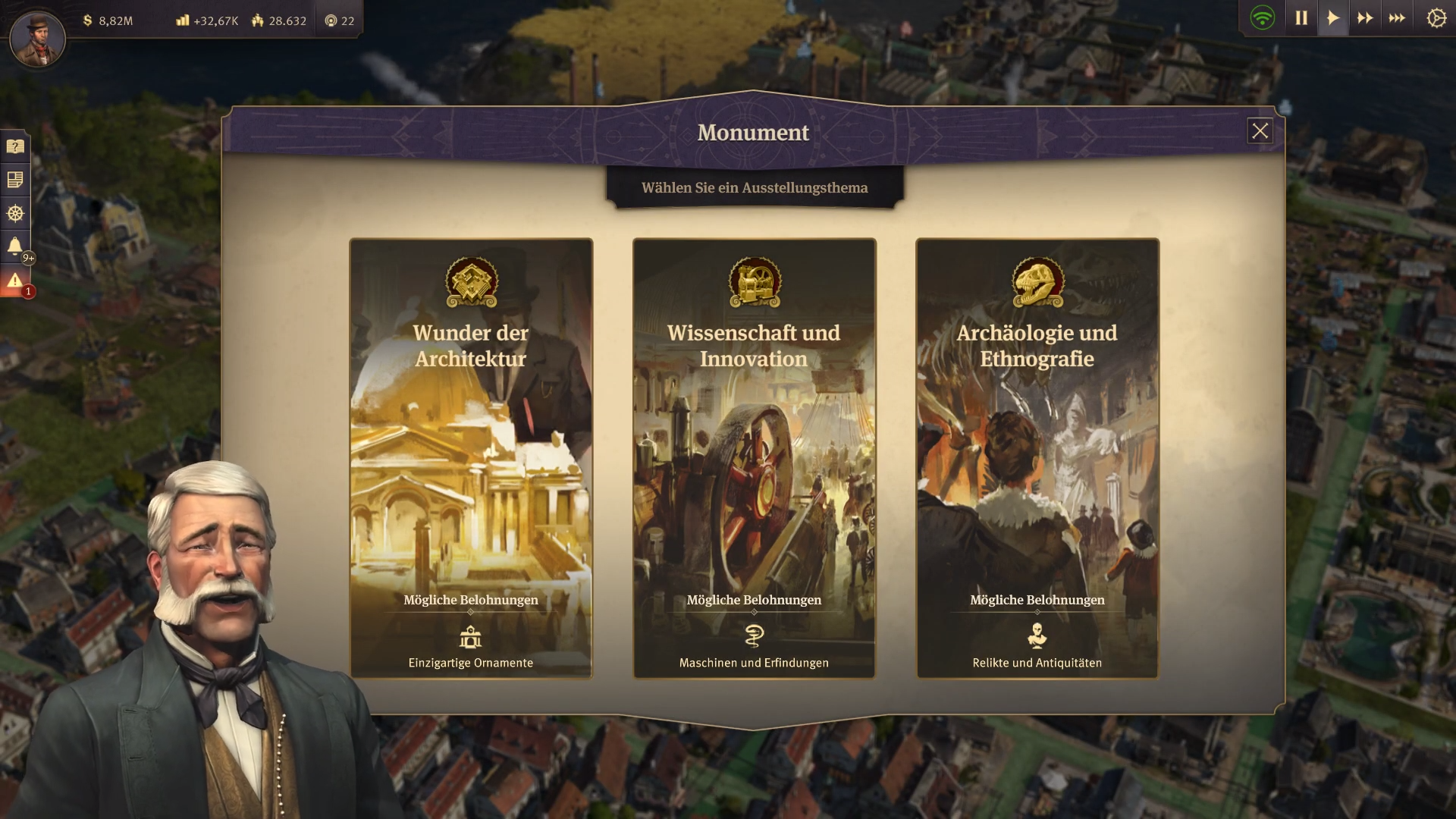Click the population count 28.632
Image resolution: width=1456 pixels, height=819 pixels.
(279, 21)
